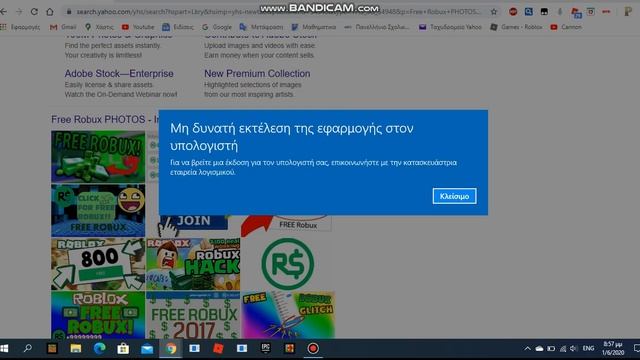Show hidden system tray icons
640x360 pixels.
pos(527,349)
